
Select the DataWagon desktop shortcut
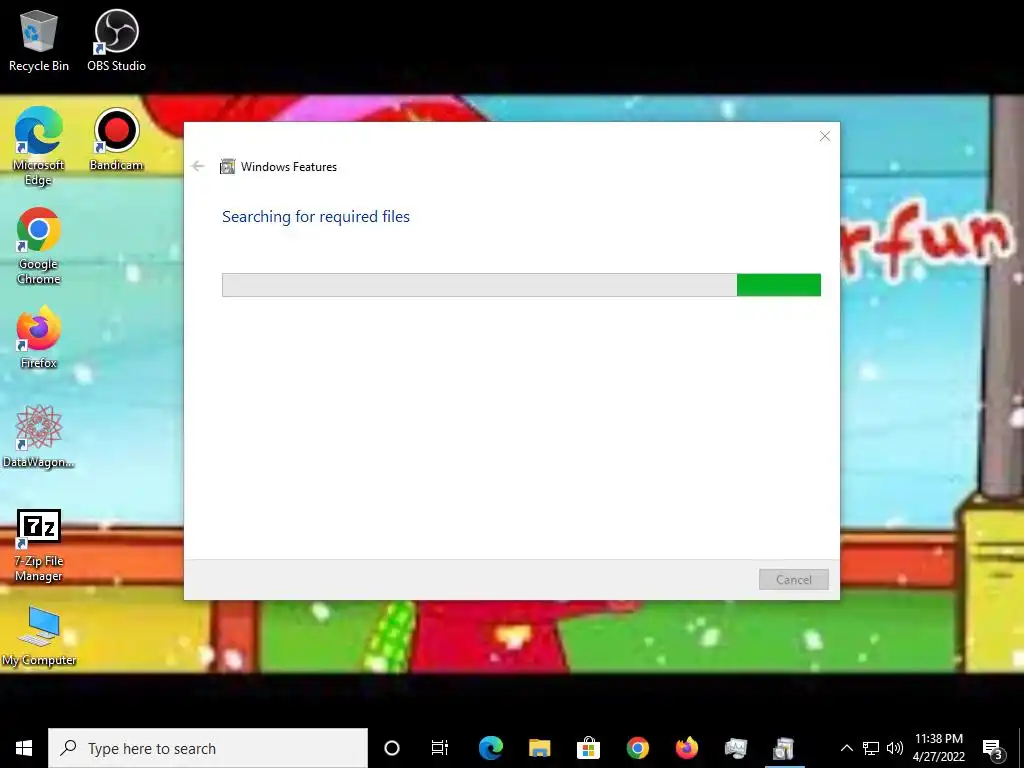click(x=39, y=437)
